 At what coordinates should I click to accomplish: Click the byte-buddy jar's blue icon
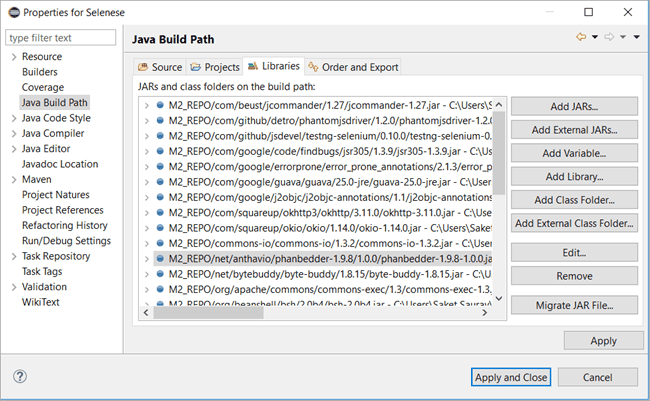[160, 275]
